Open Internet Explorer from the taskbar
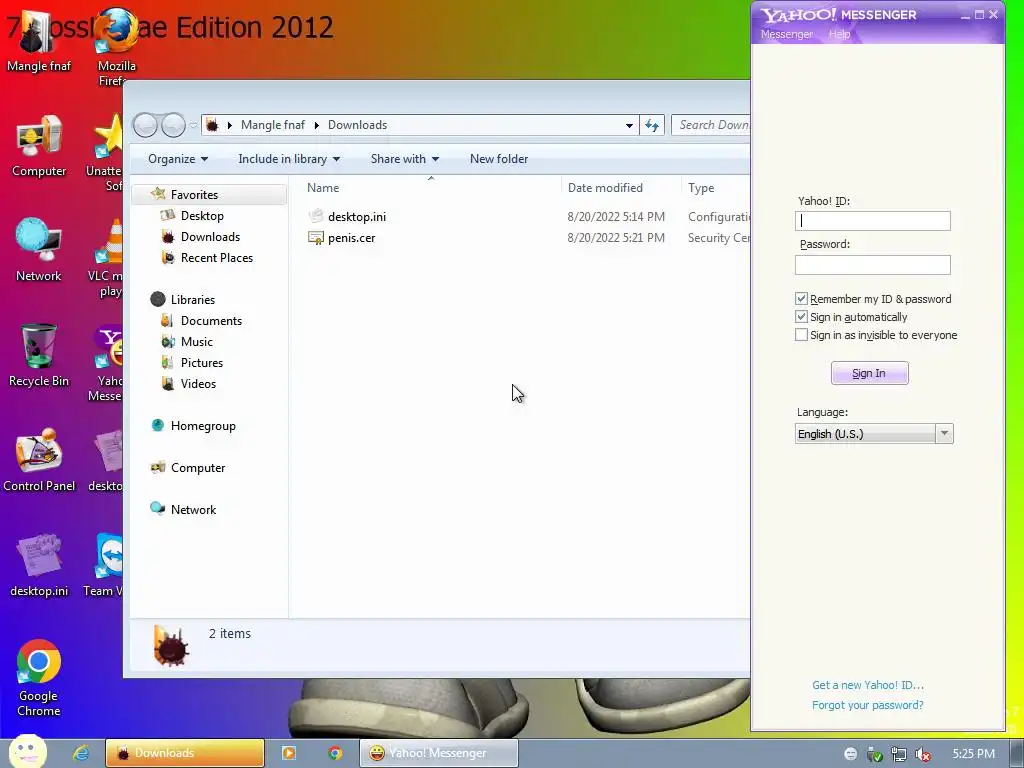1024x768 pixels. pos(81,753)
